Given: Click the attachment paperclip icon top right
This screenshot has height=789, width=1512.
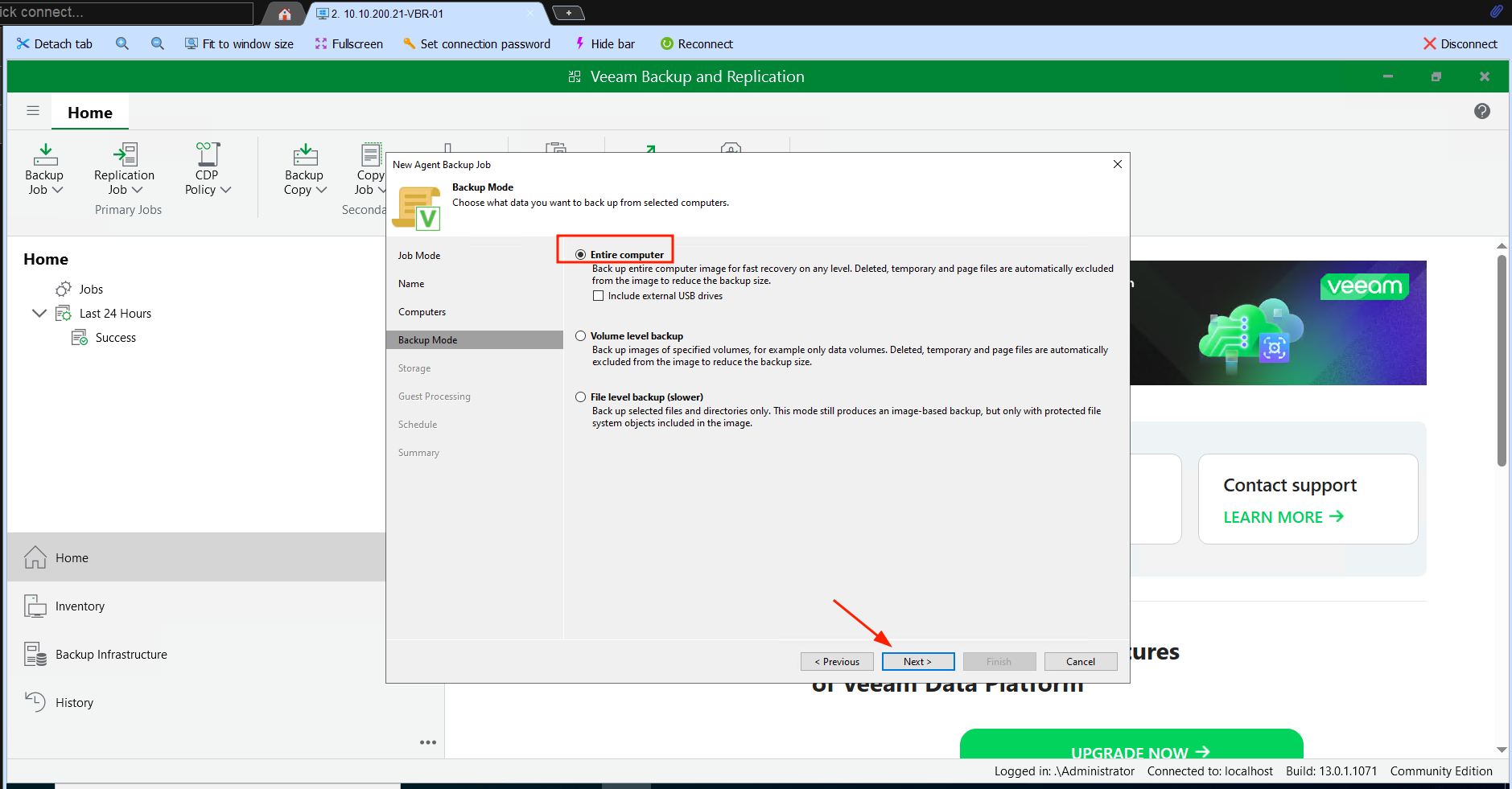Looking at the screenshot, I should coord(1496,11).
